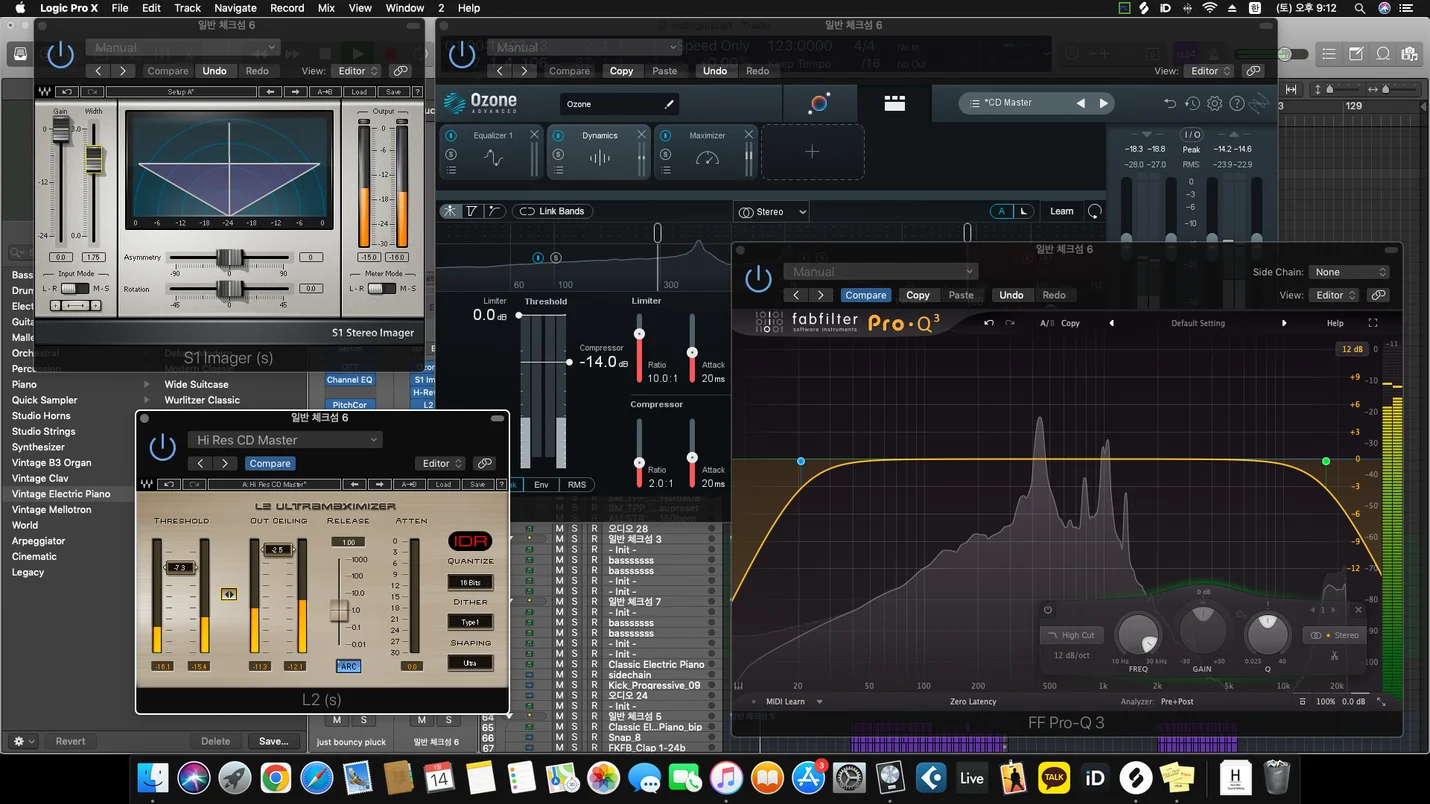Click Pro-Q 3 undo arrow icon
Image resolution: width=1430 pixels, height=804 pixels.
coord(988,323)
